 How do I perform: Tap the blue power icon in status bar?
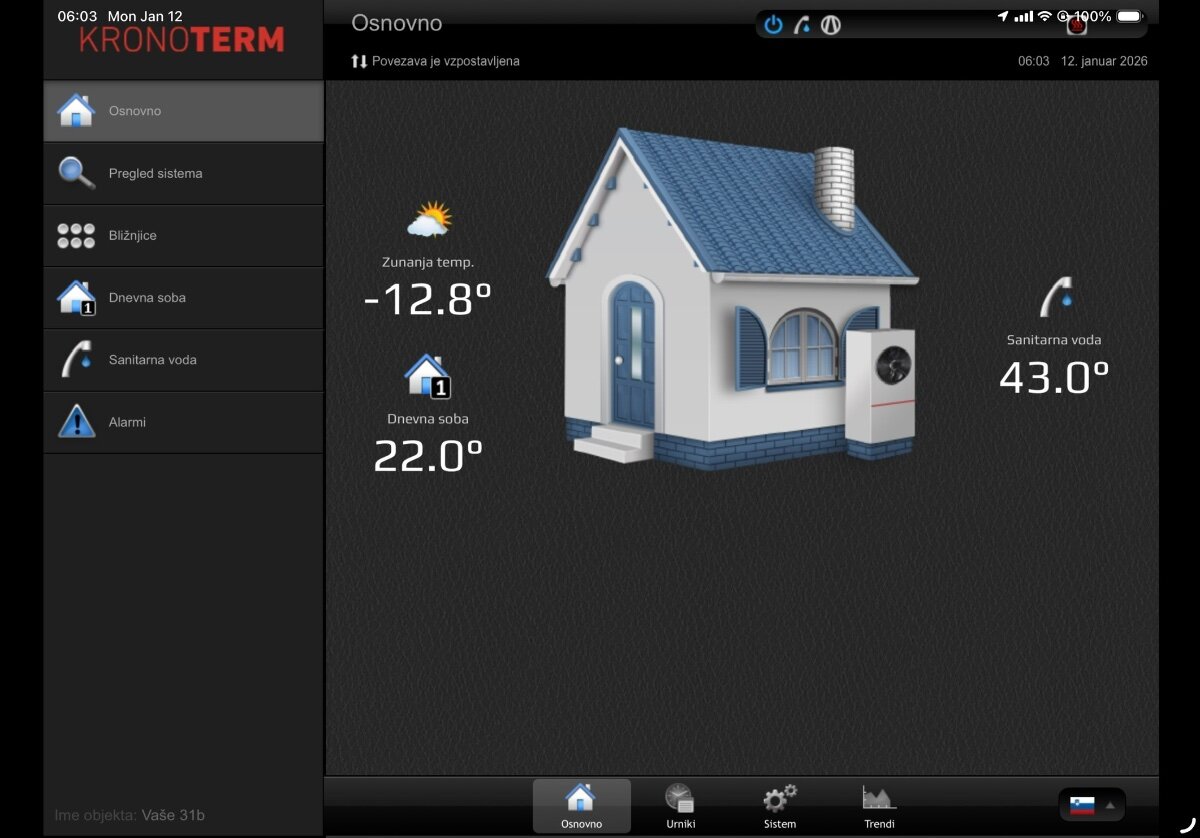pyautogui.click(x=773, y=25)
